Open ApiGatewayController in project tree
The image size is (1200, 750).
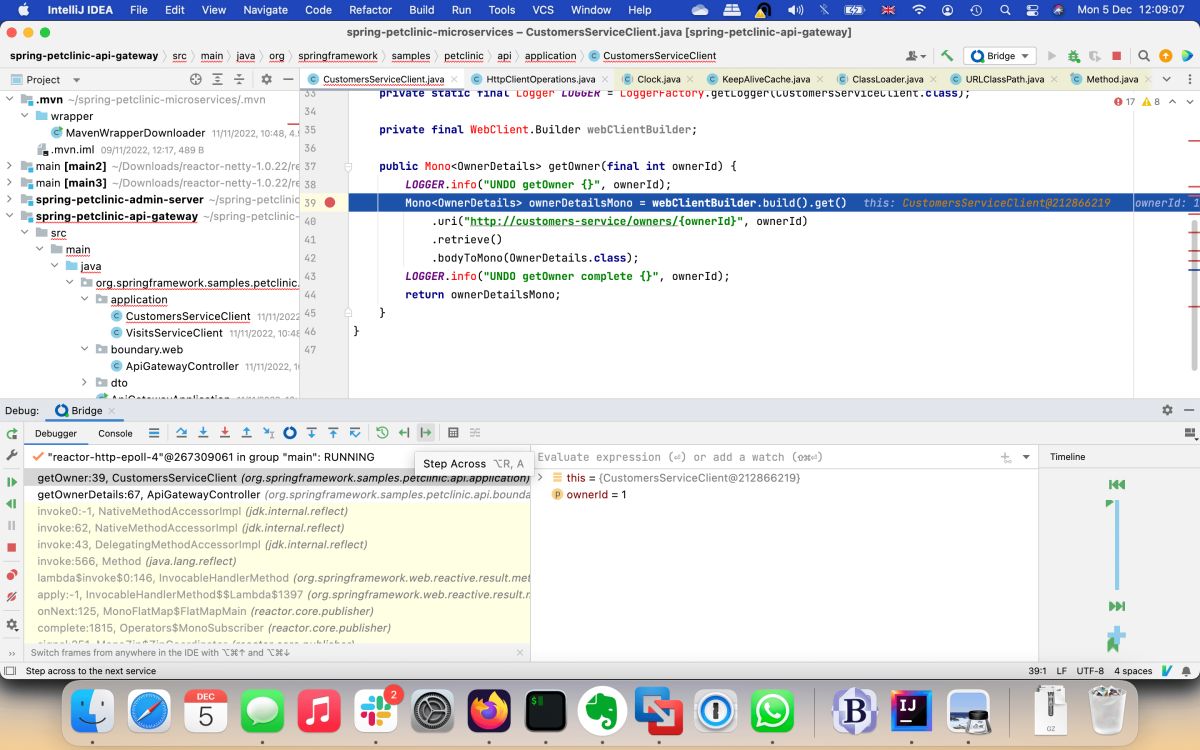coord(182,366)
